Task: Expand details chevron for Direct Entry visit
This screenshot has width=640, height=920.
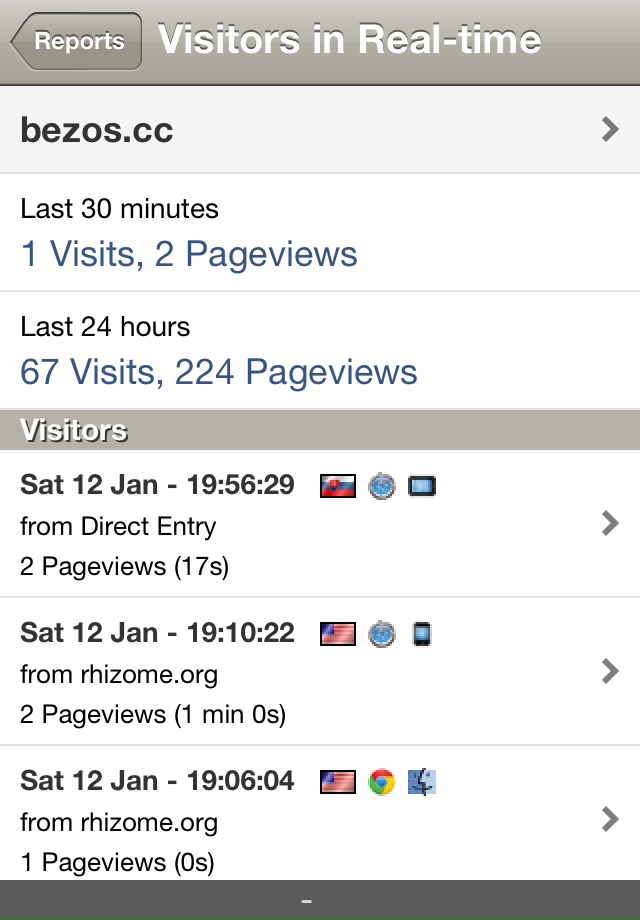Action: 610,523
